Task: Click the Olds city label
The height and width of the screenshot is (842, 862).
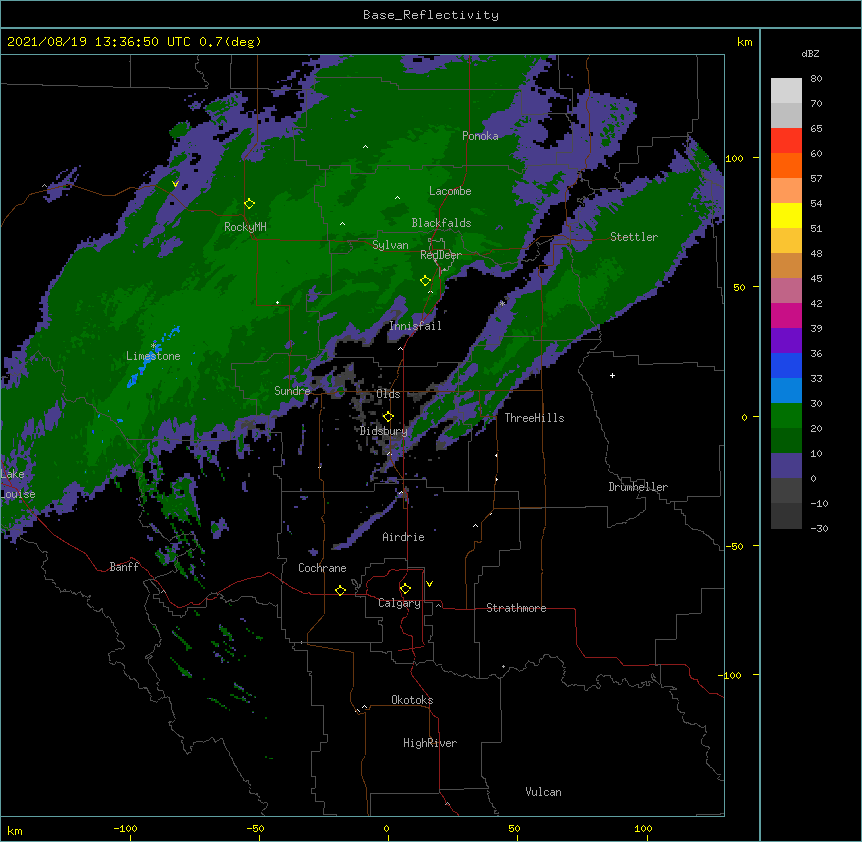Action: click(x=388, y=394)
